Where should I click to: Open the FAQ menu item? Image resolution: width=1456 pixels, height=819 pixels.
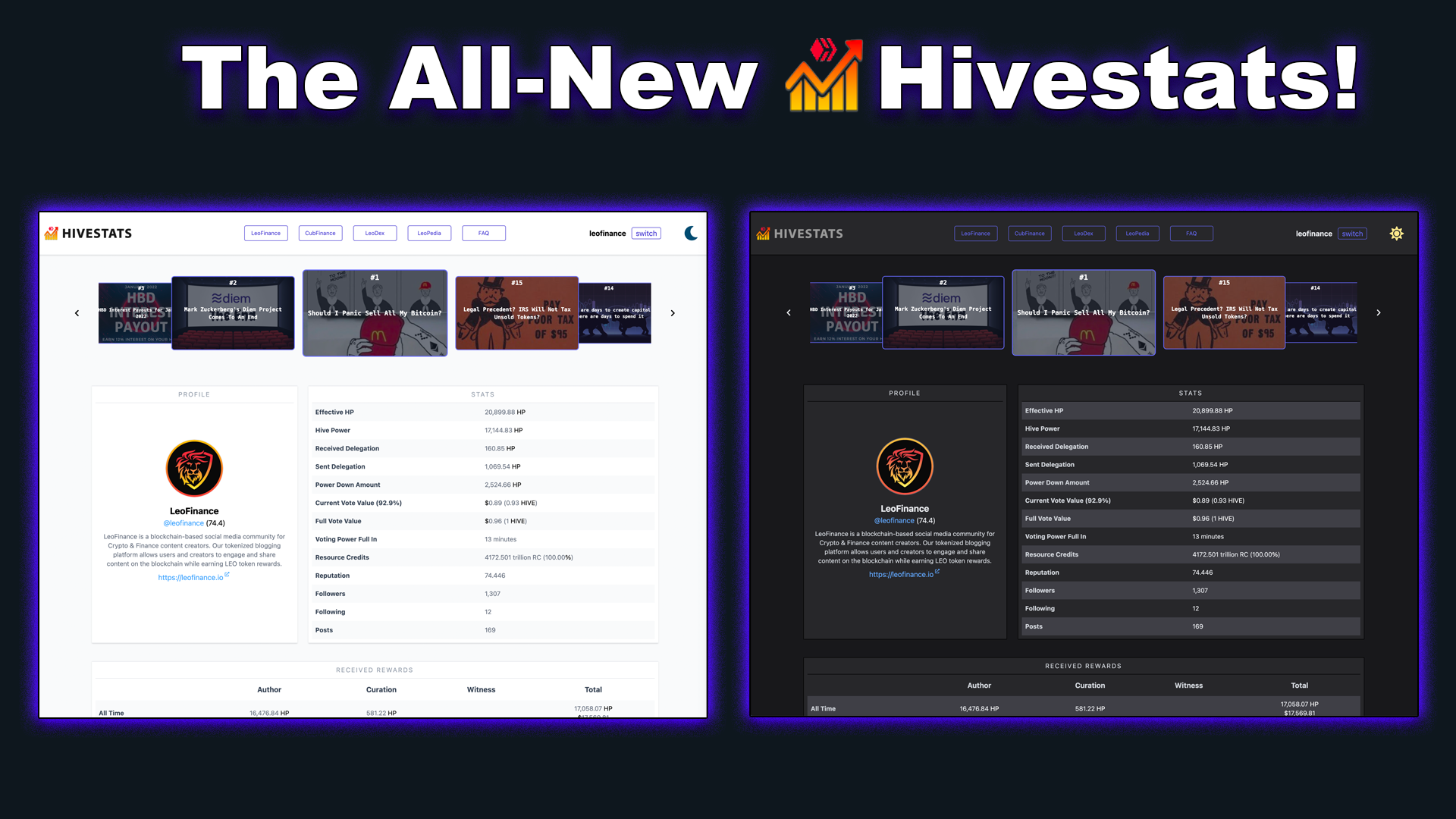point(482,232)
